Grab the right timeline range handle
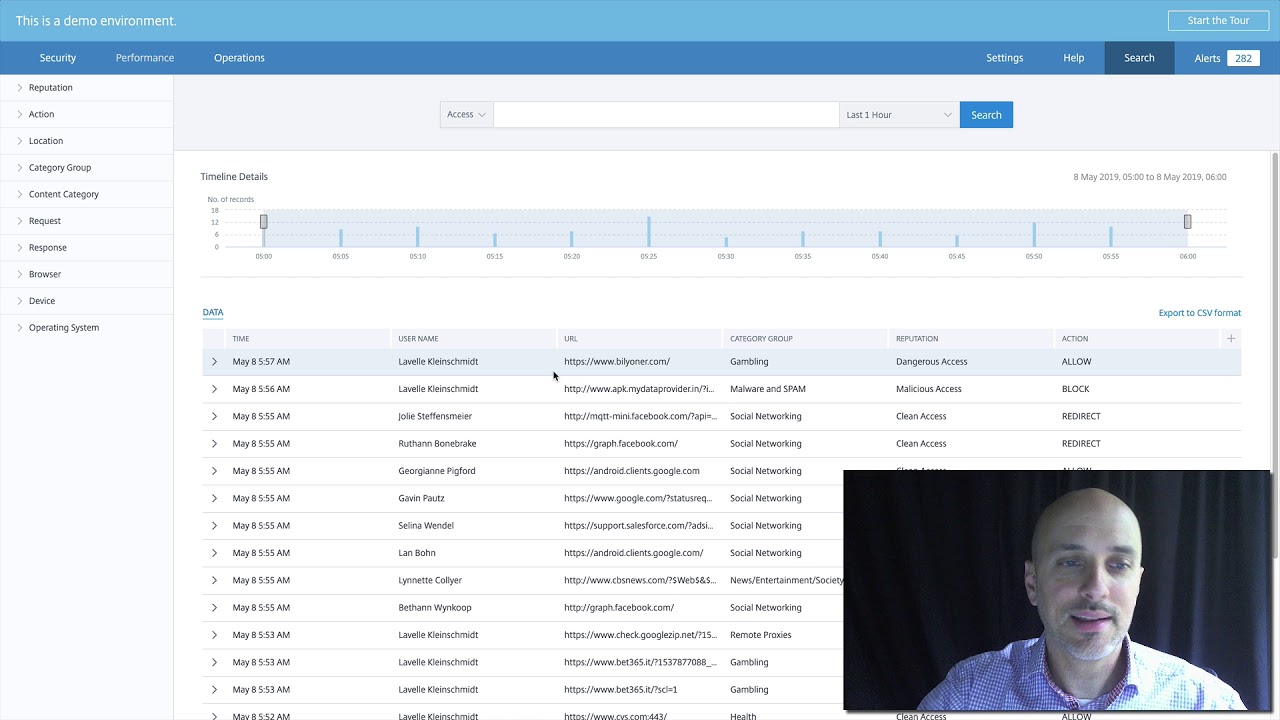The image size is (1280, 720). [x=1188, y=221]
